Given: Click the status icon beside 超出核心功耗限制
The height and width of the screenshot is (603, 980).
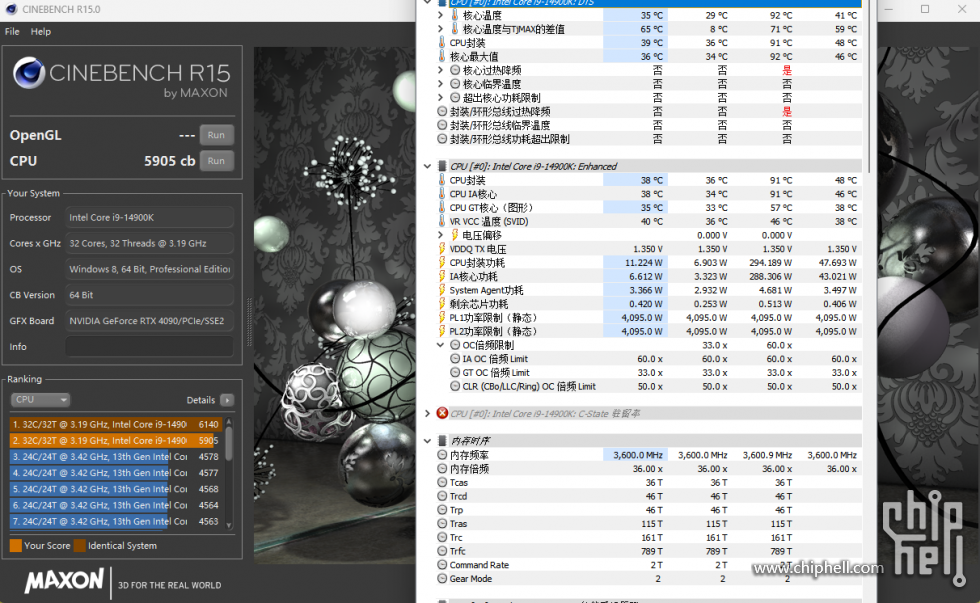Looking at the screenshot, I should pos(455,97).
